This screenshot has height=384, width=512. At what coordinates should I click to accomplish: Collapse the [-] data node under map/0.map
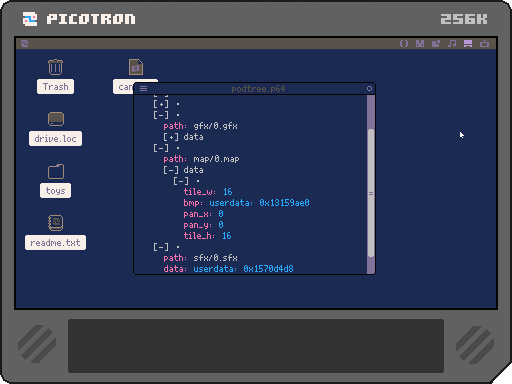pos(171,170)
